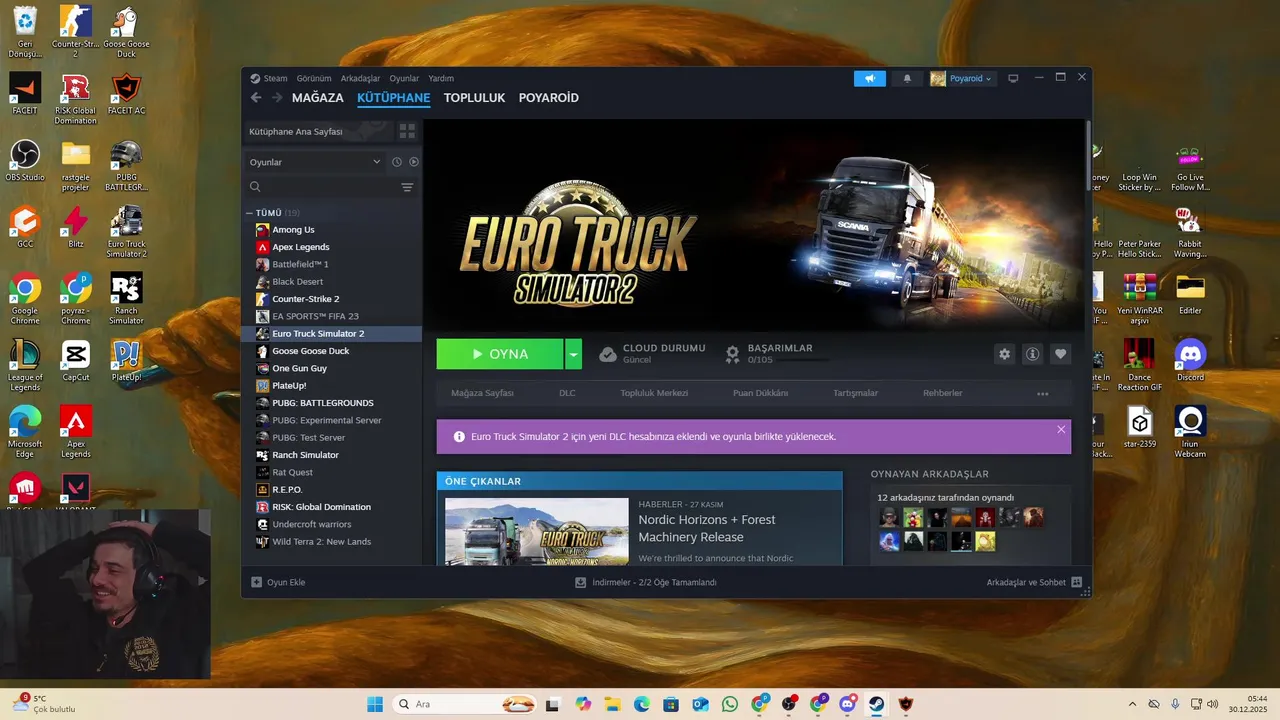The width and height of the screenshot is (1280, 720).
Task: Open the DLC link
Action: pyautogui.click(x=567, y=393)
